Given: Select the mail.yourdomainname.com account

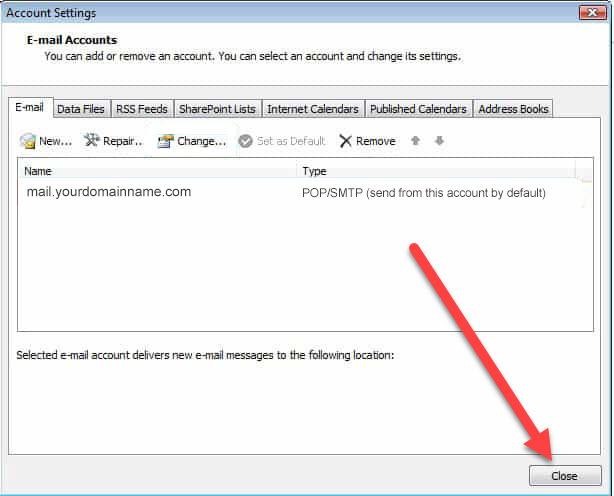Looking at the screenshot, I should pos(109,192).
